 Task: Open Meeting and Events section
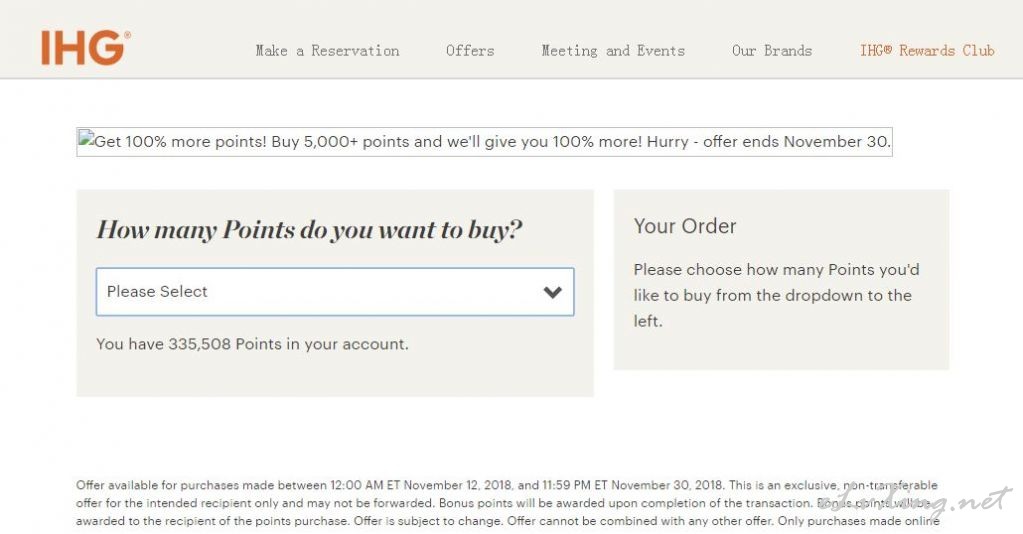tap(613, 51)
